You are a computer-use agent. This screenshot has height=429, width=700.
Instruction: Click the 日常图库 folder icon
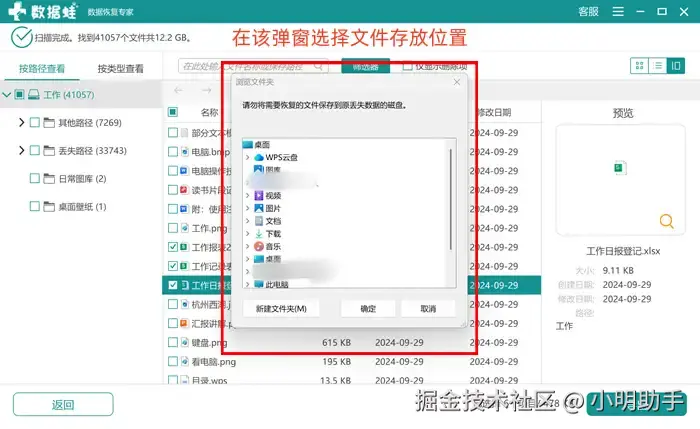[49, 179]
